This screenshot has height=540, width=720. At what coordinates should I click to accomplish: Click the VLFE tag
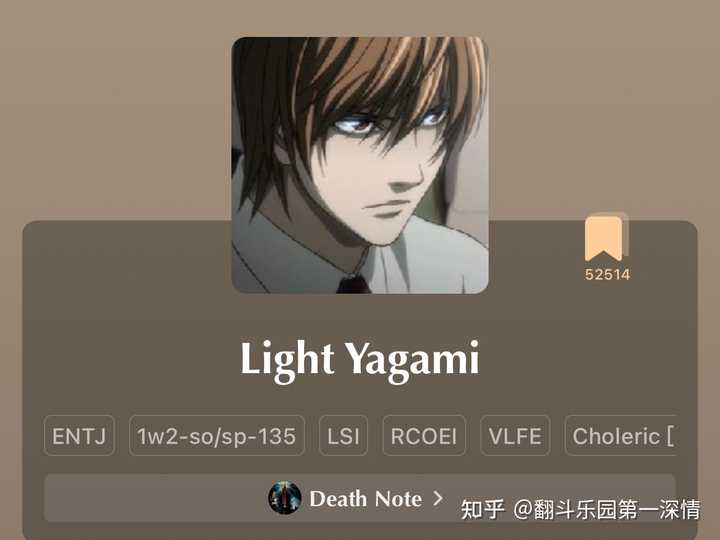click(x=515, y=436)
